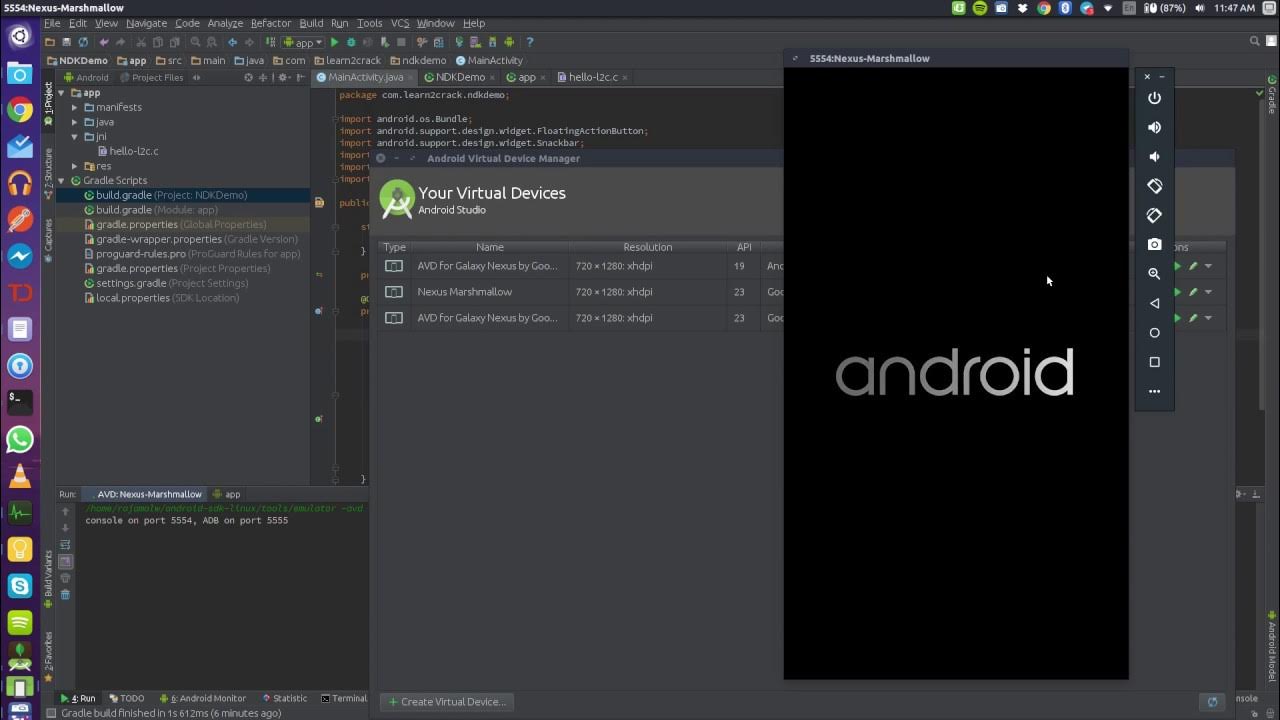Collapse the app module tree node
The width and height of the screenshot is (1280, 720).
[x=62, y=93]
